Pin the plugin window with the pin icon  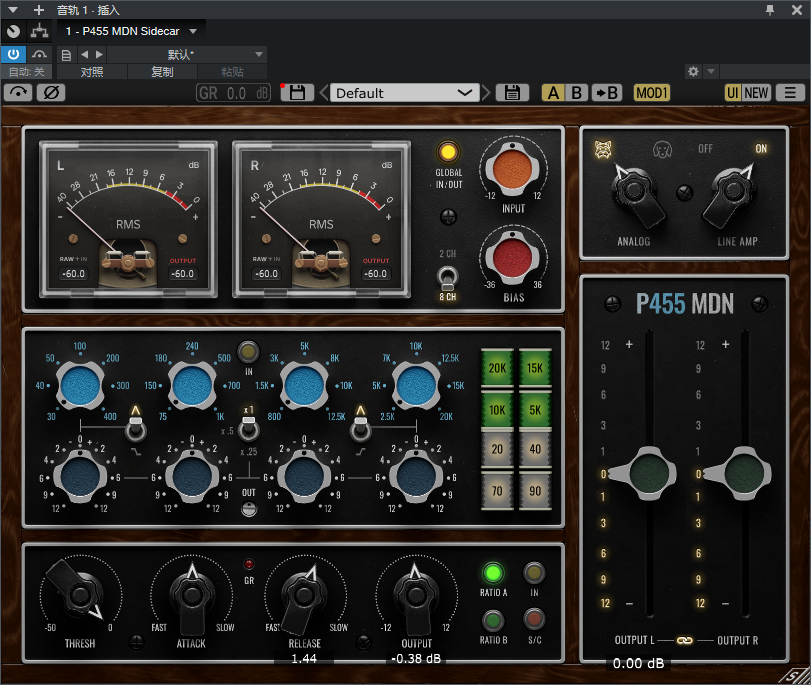[x=770, y=10]
